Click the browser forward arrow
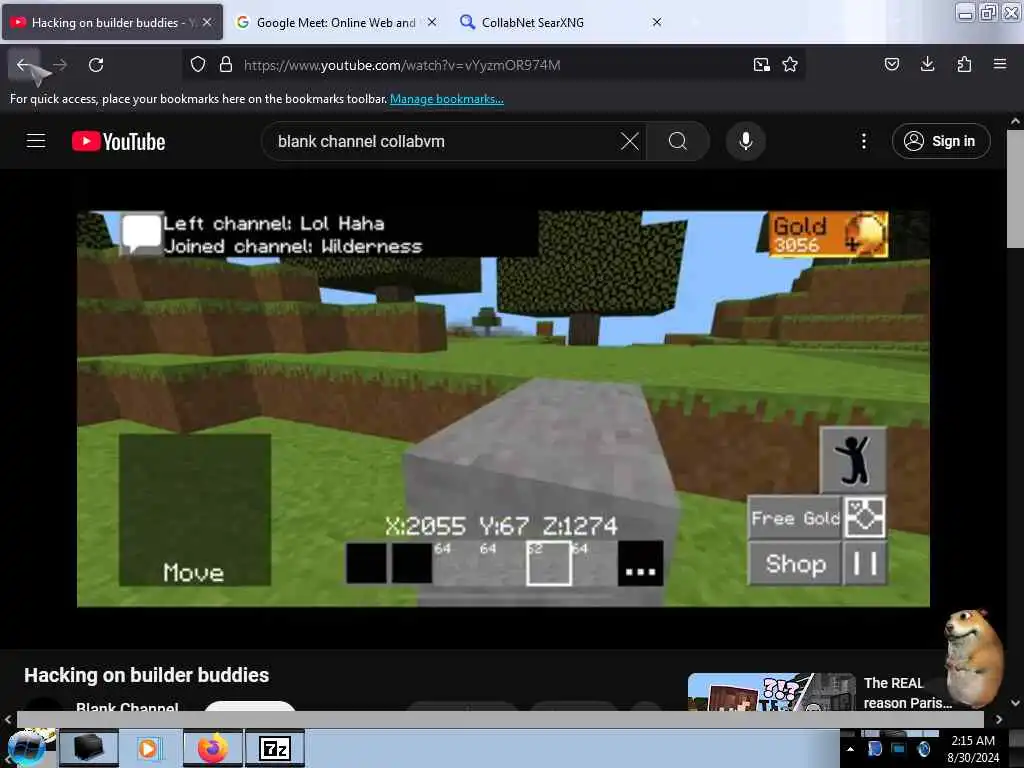 pyautogui.click(x=60, y=65)
